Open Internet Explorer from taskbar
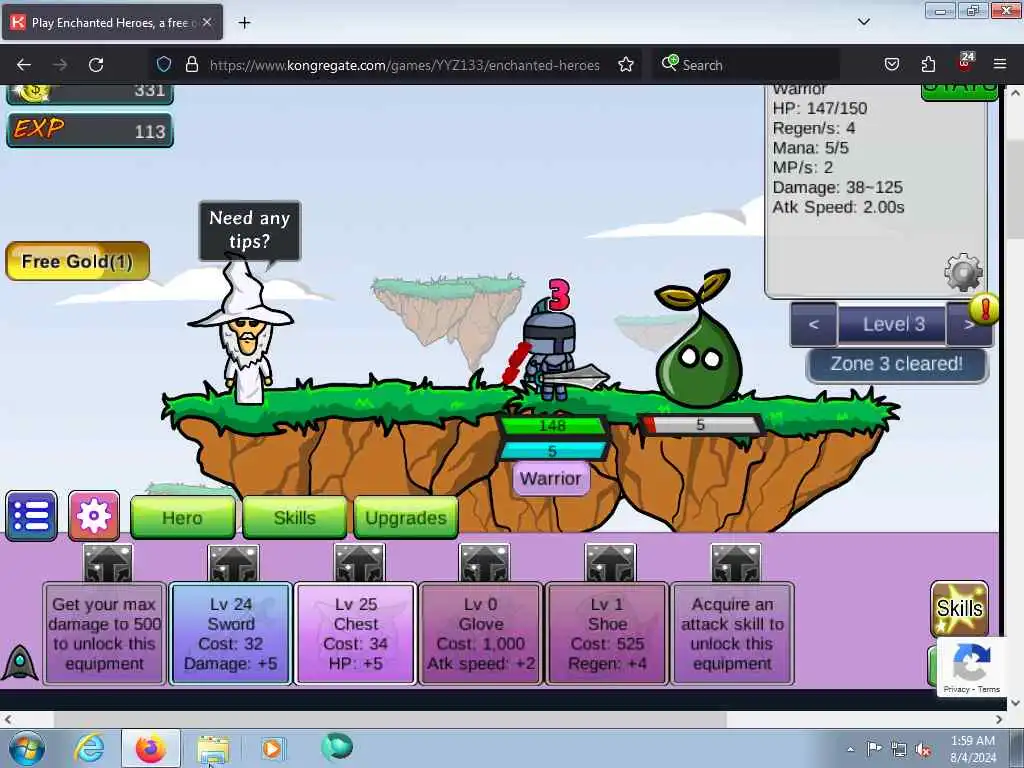The image size is (1024, 768). click(x=89, y=748)
